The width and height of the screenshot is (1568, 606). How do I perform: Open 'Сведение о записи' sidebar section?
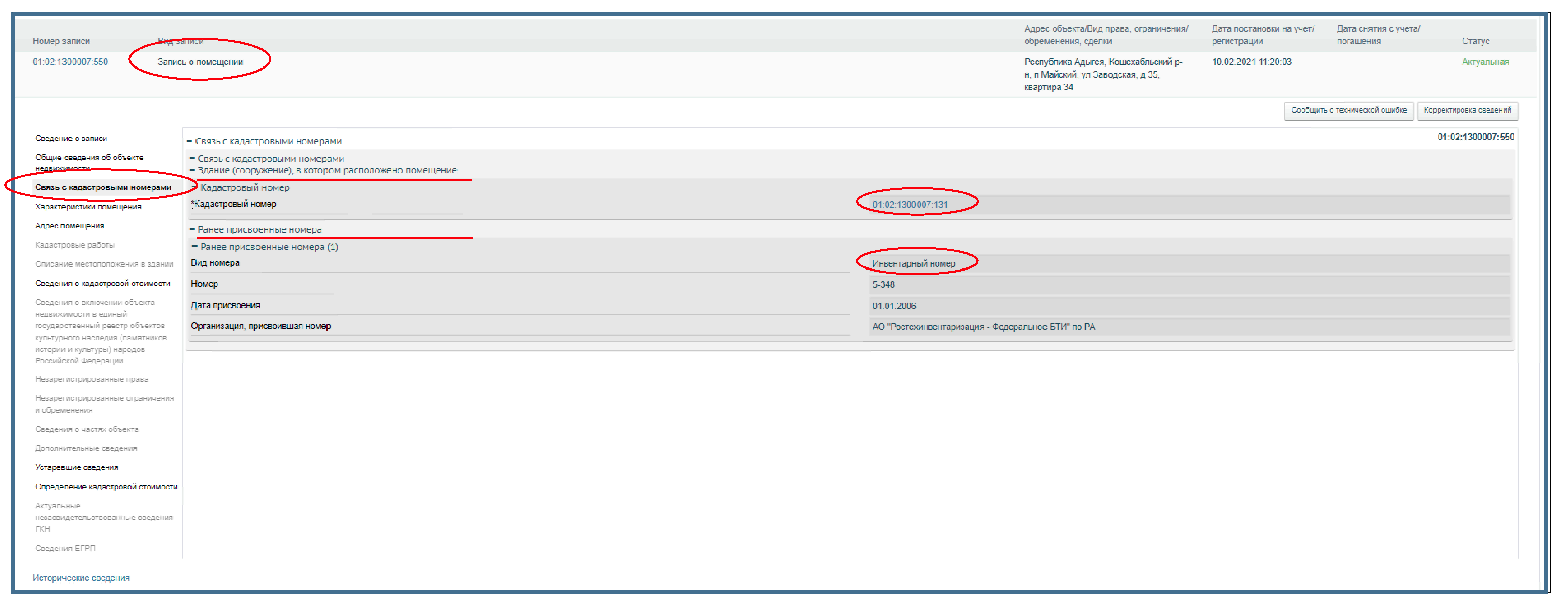(71, 139)
